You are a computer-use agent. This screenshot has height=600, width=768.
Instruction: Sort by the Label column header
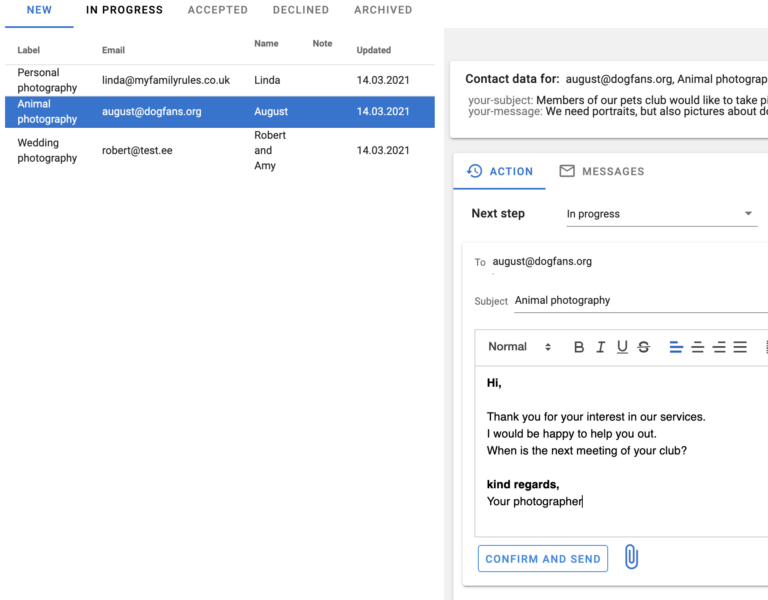coord(28,50)
